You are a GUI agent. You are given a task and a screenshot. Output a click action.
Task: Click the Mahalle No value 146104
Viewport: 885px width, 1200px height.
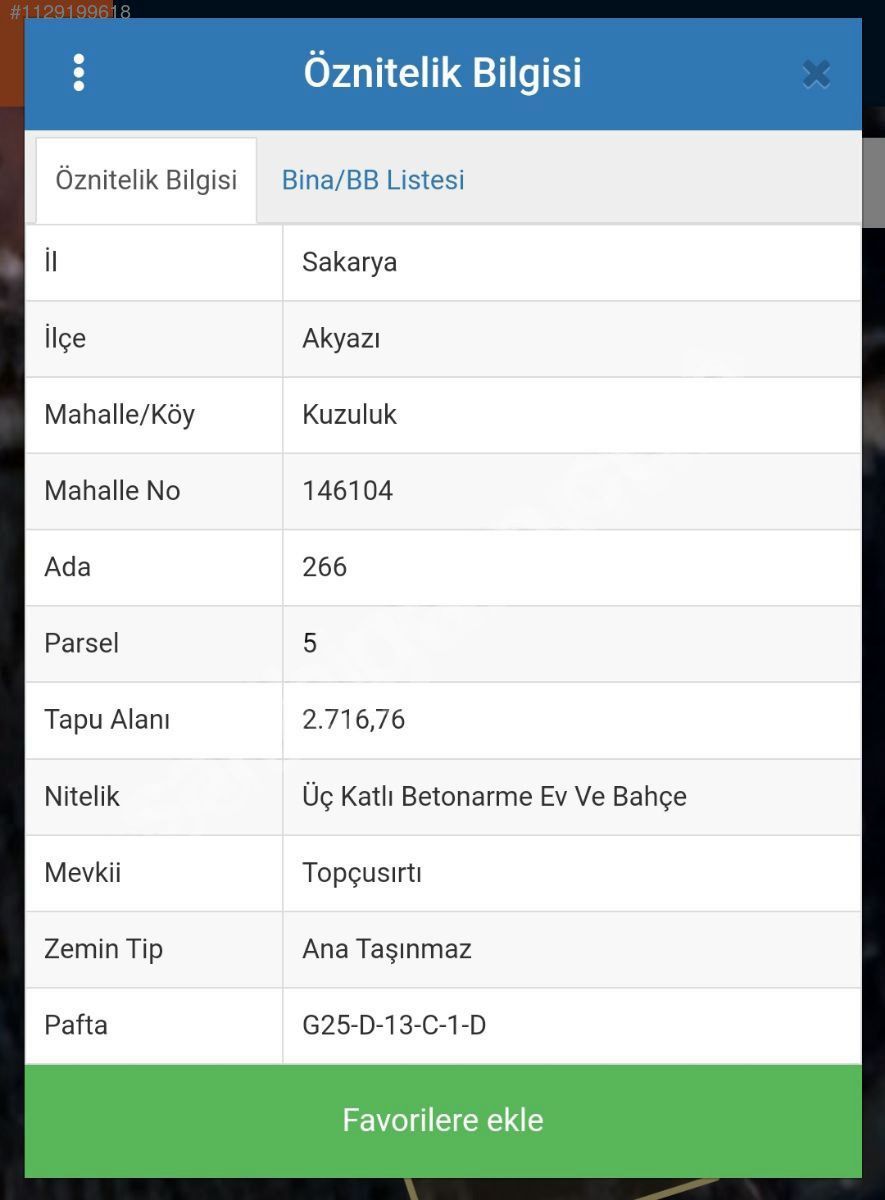[347, 490]
